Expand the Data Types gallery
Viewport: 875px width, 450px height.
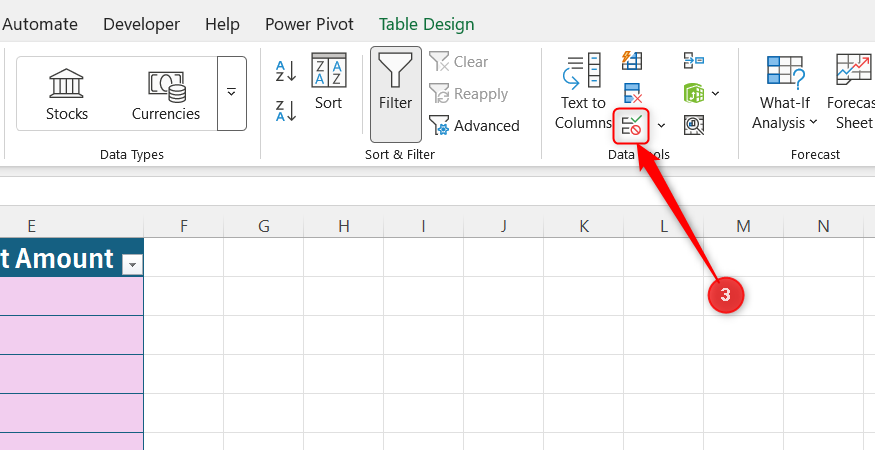pyautogui.click(x=232, y=93)
